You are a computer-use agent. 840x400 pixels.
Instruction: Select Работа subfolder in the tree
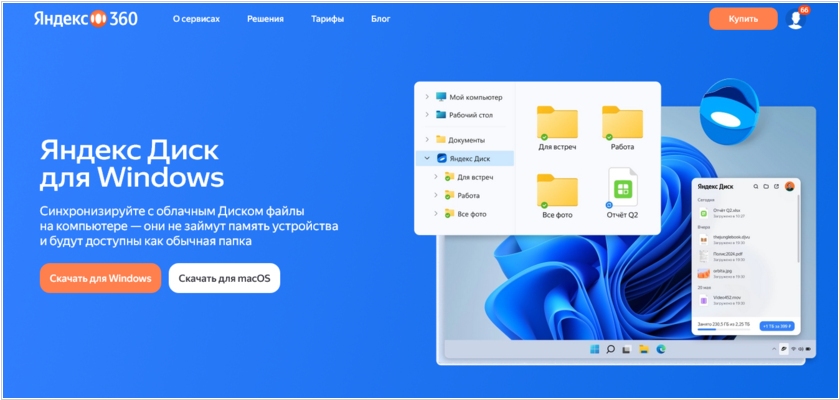(x=462, y=195)
